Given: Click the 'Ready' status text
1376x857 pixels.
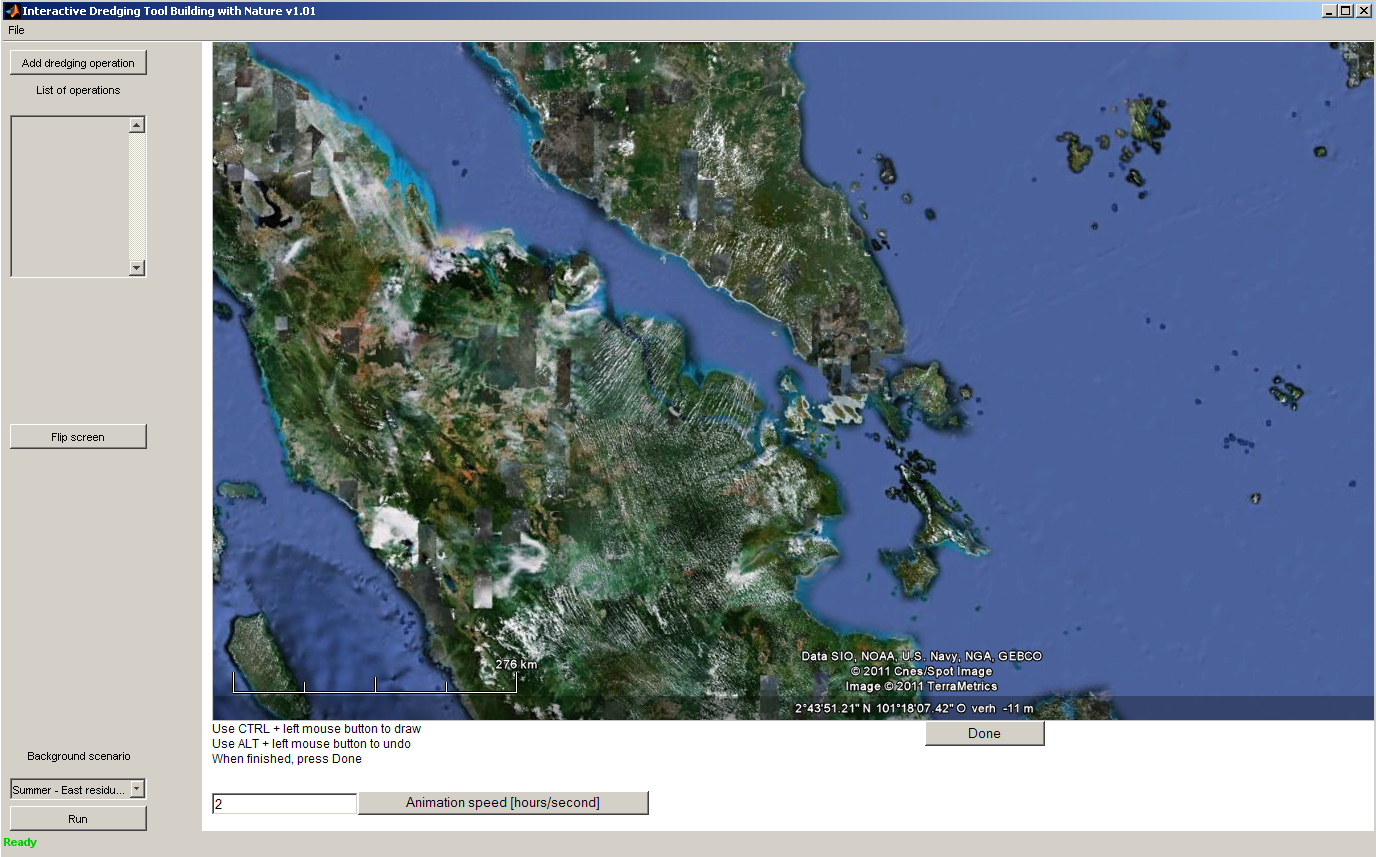Looking at the screenshot, I should pos(20,842).
